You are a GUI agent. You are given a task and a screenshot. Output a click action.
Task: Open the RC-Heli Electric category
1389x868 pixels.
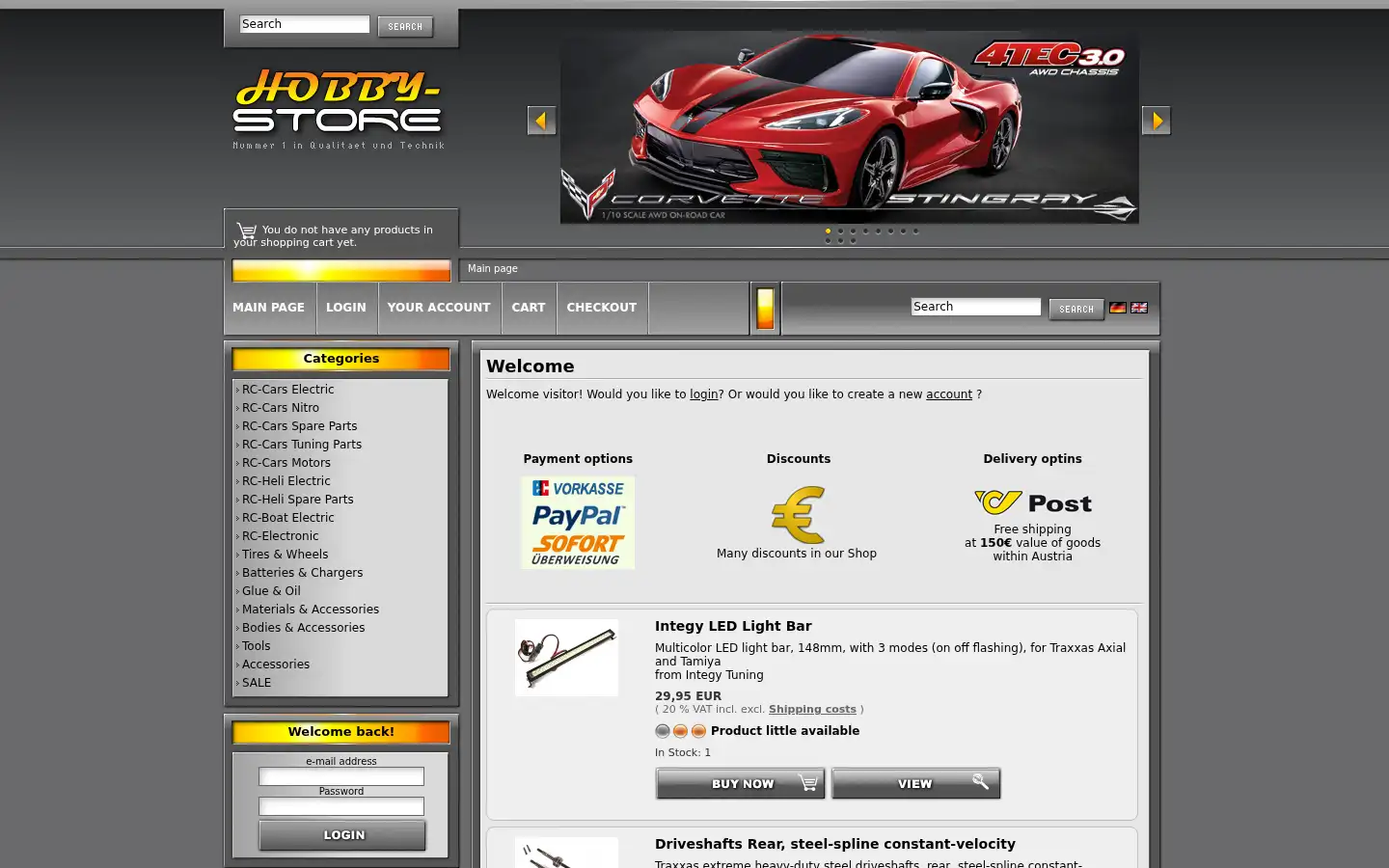click(x=286, y=481)
